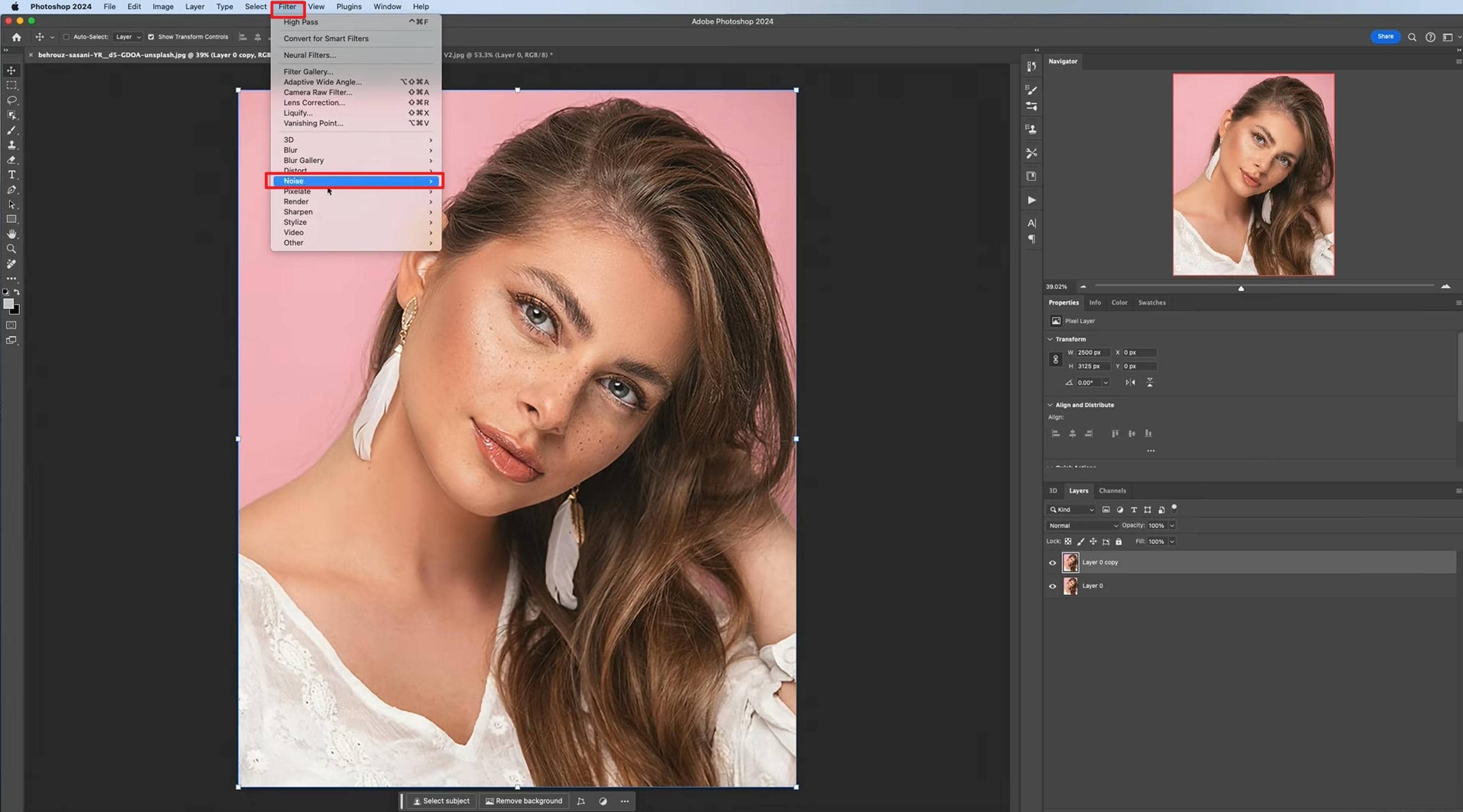Toggle the width-height link constraint

point(1056,359)
